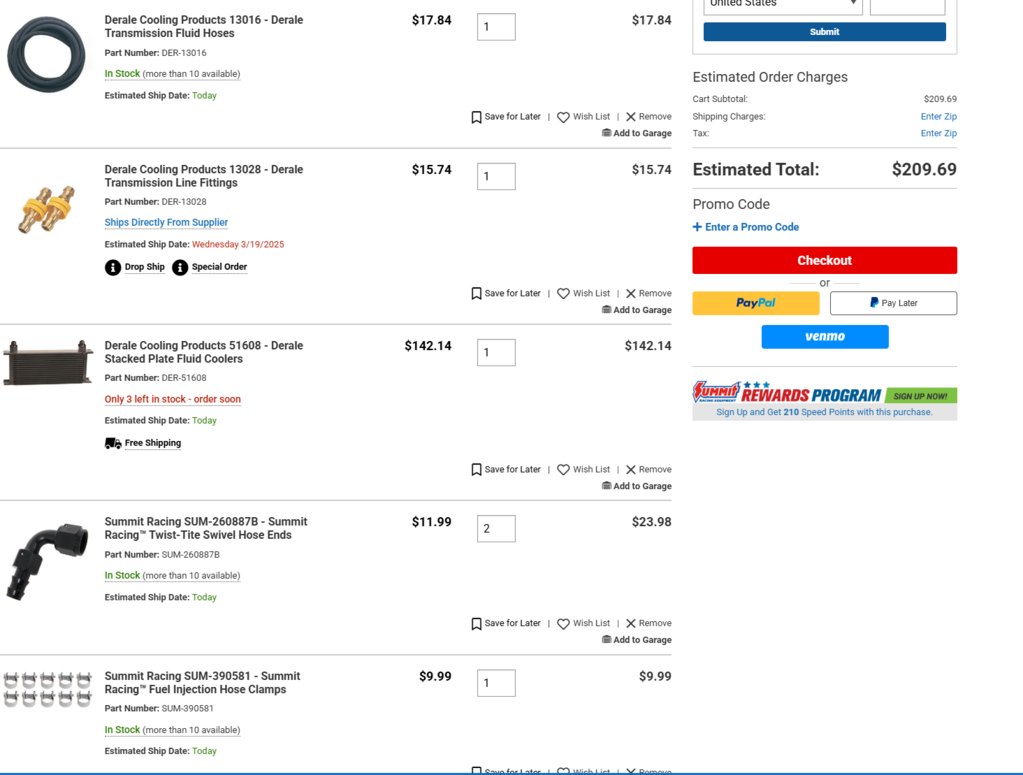Viewport: 1023px width, 775px height.
Task: Open the transmission fluid hose product image
Action: coord(46,55)
